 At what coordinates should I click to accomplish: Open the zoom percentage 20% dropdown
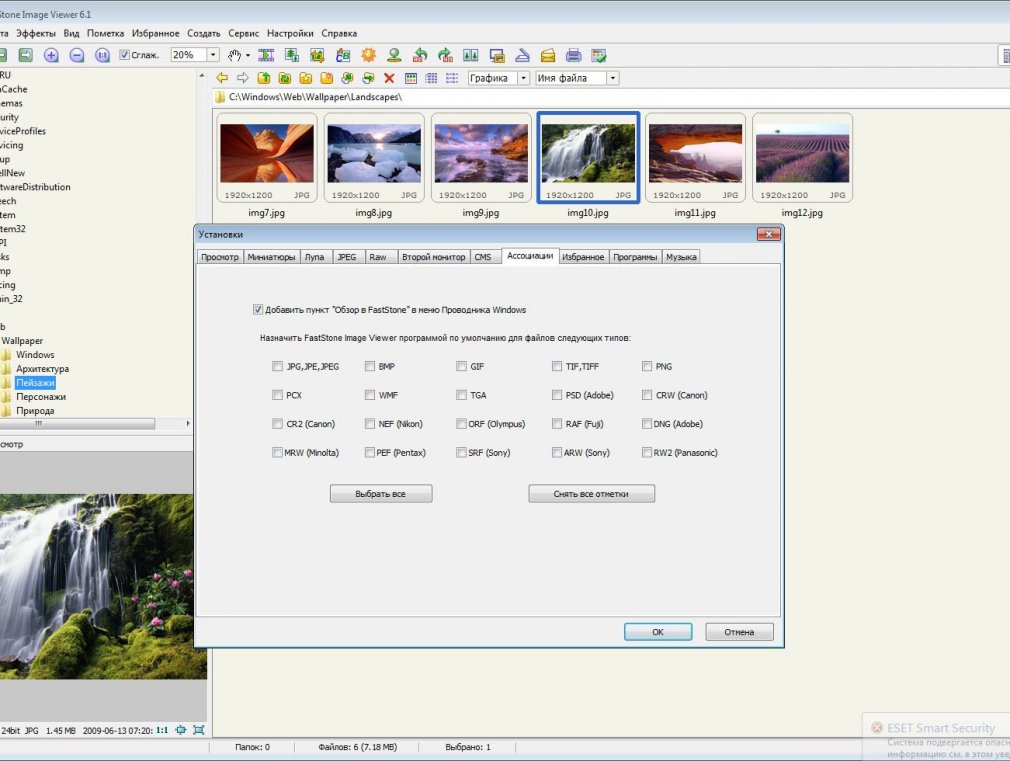(213, 55)
